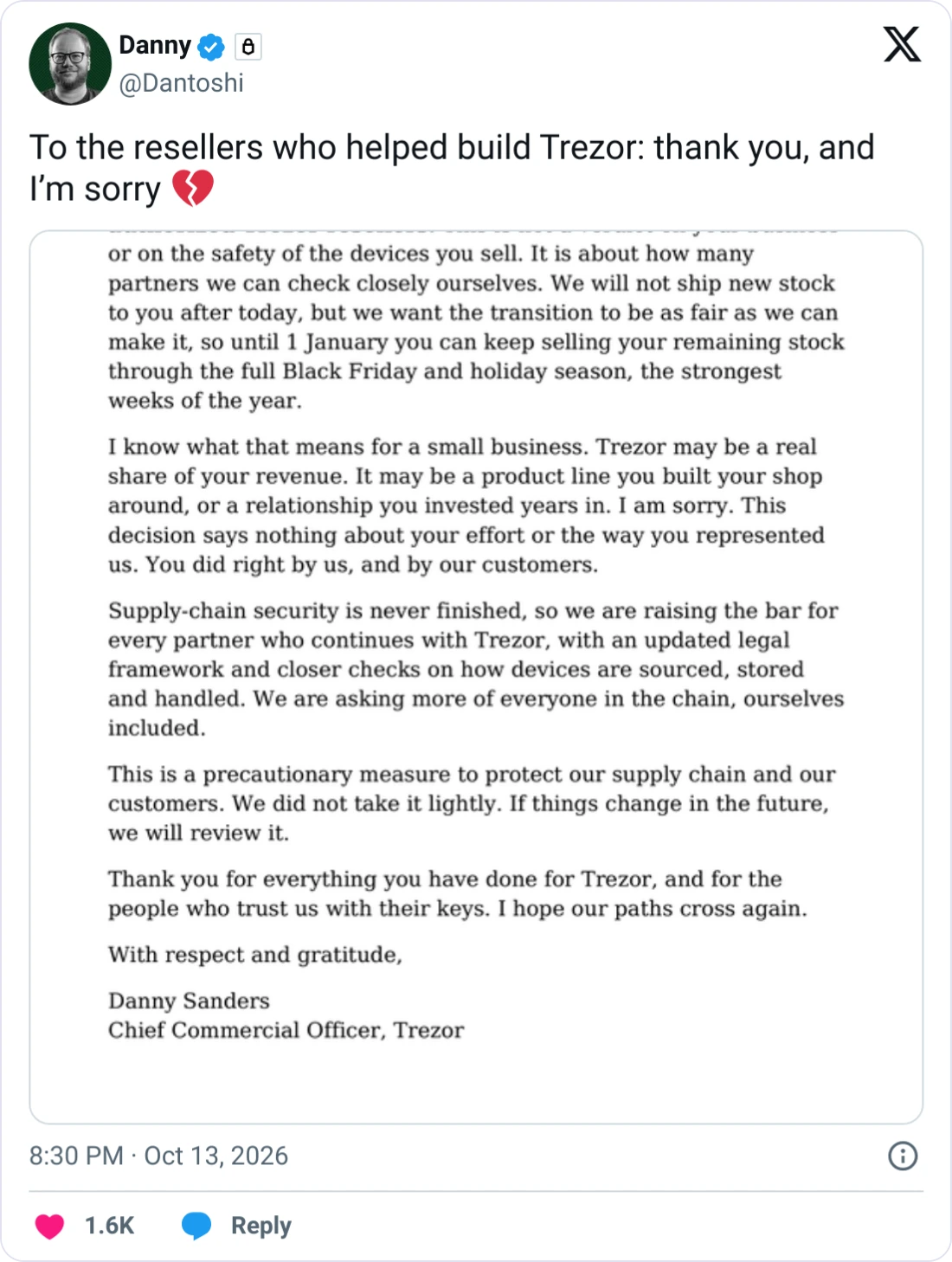The width and height of the screenshot is (952, 1262).
Task: Open the info circle icon
Action: pyautogui.click(x=903, y=1156)
